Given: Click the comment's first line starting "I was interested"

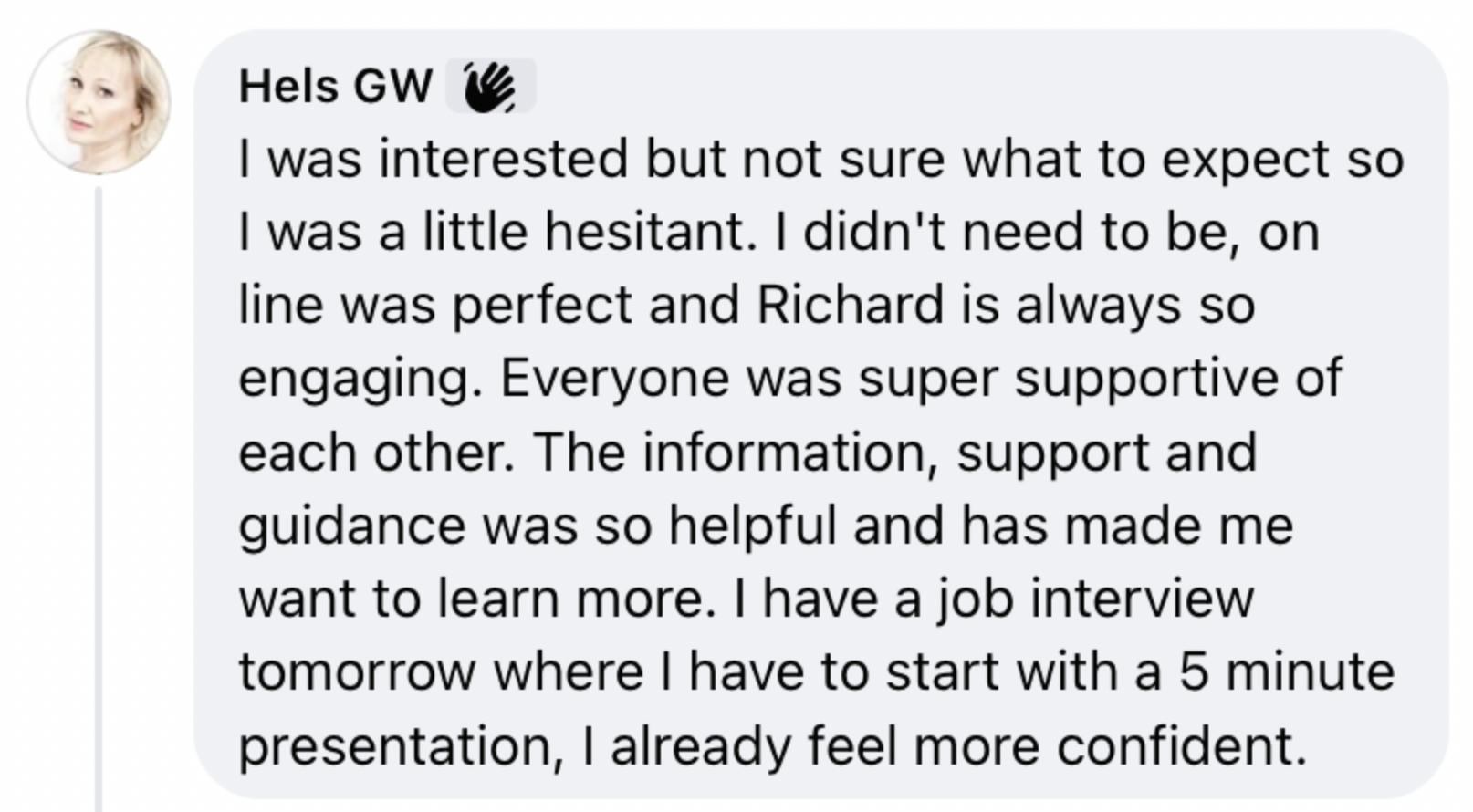Looking at the screenshot, I should click(x=820, y=159).
